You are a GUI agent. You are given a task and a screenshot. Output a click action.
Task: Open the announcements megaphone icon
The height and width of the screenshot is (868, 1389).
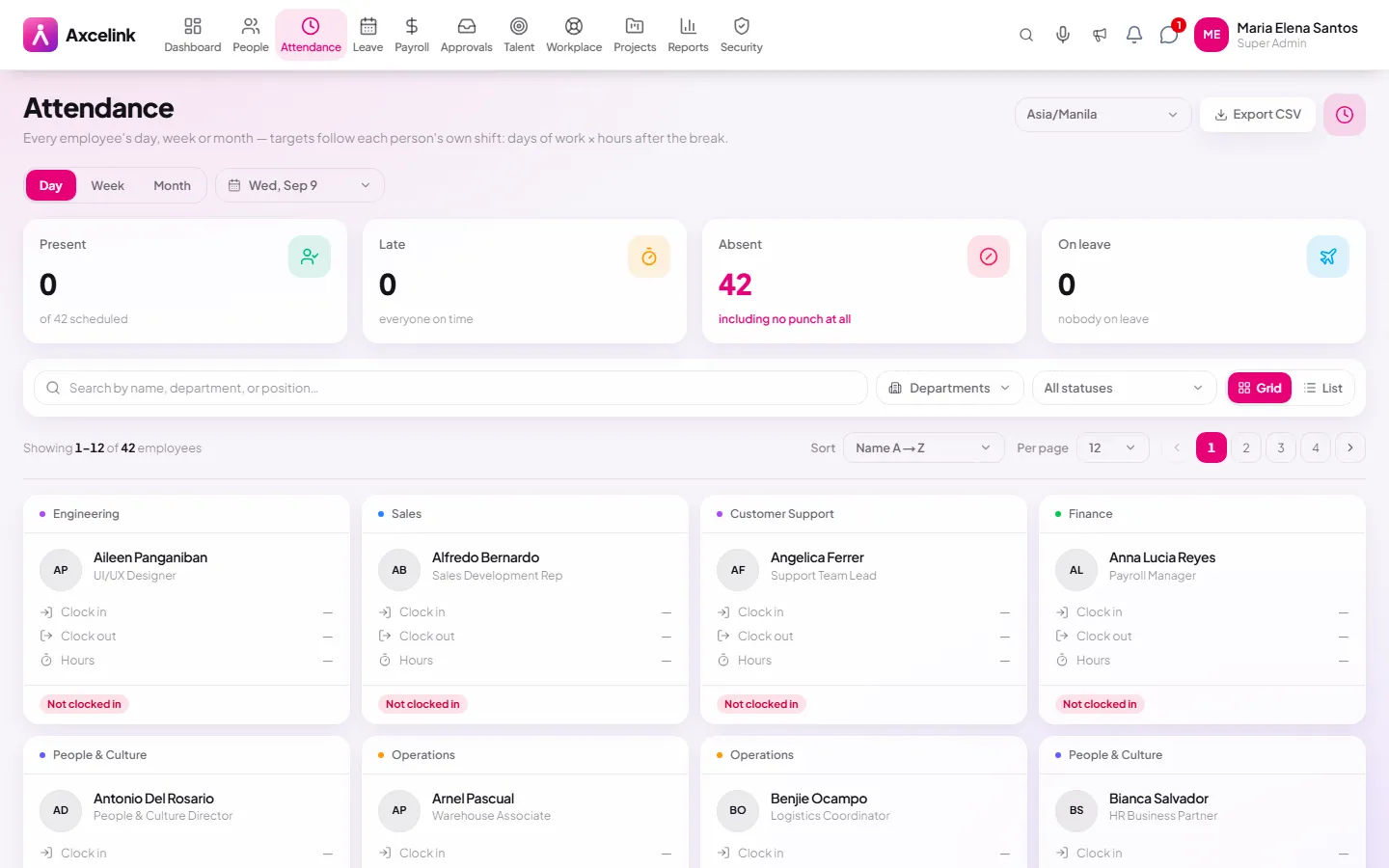(1100, 35)
